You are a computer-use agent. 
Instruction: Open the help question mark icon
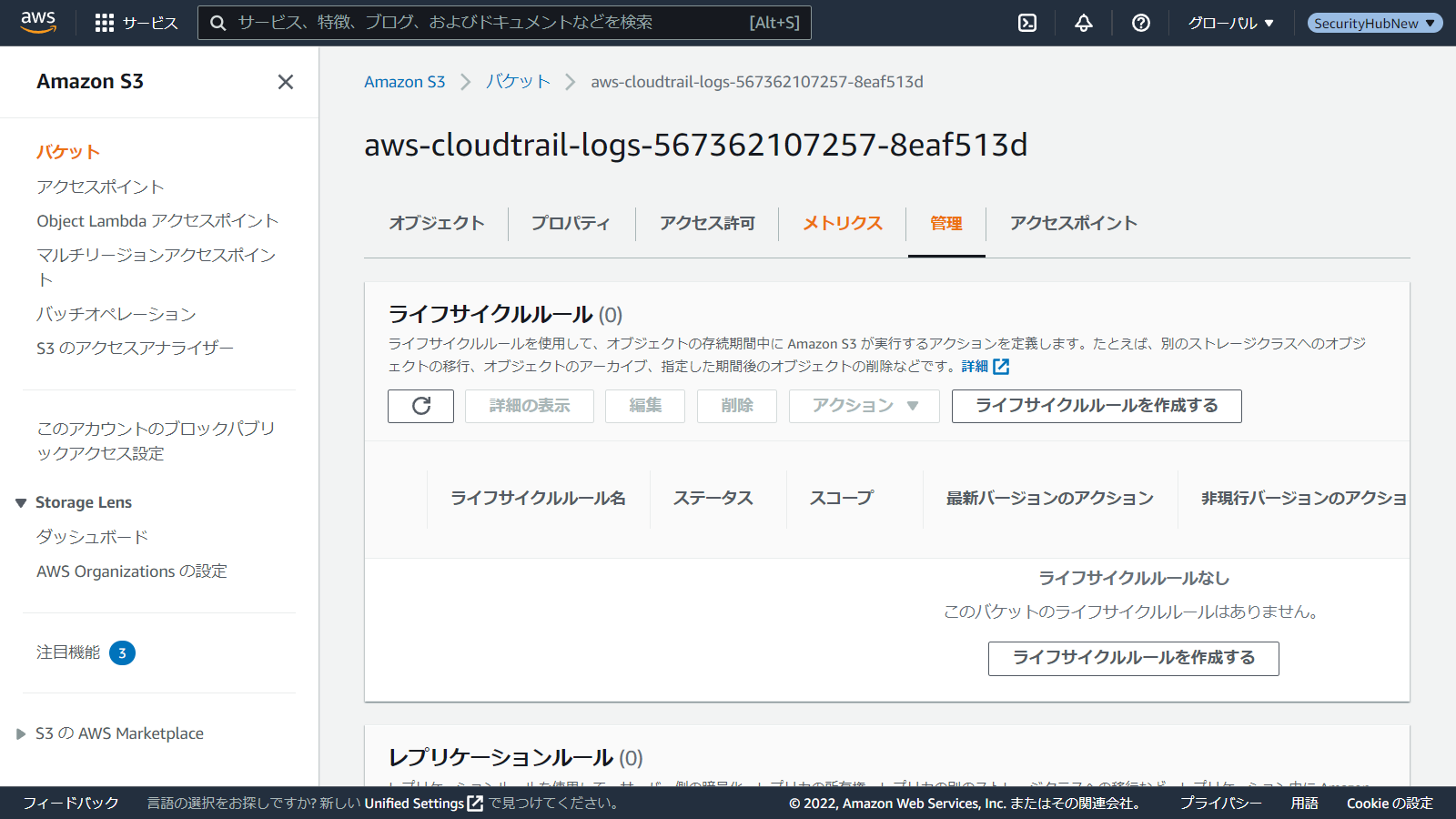(x=1140, y=23)
